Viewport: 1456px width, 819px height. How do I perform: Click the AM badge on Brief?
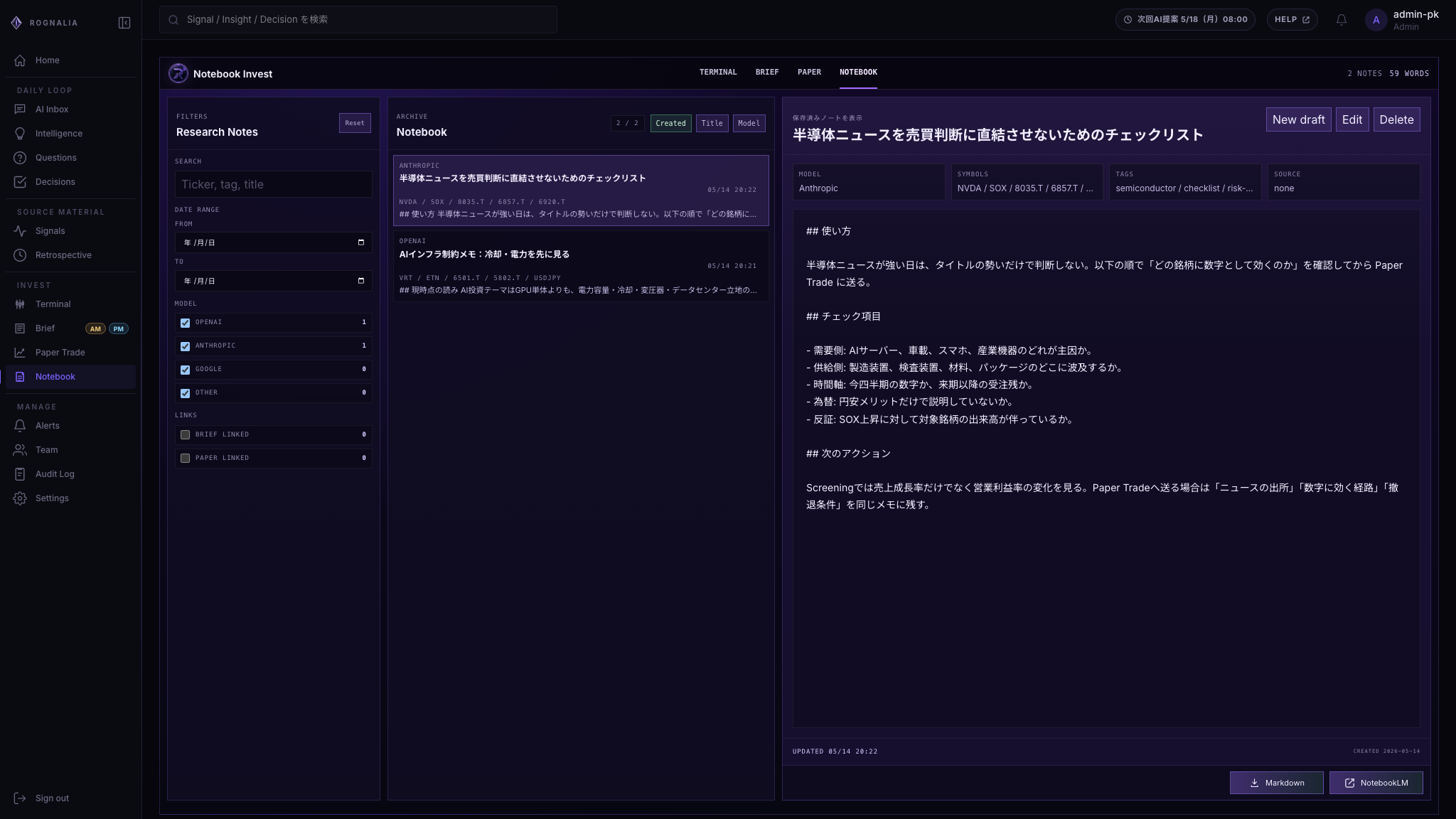(x=95, y=328)
